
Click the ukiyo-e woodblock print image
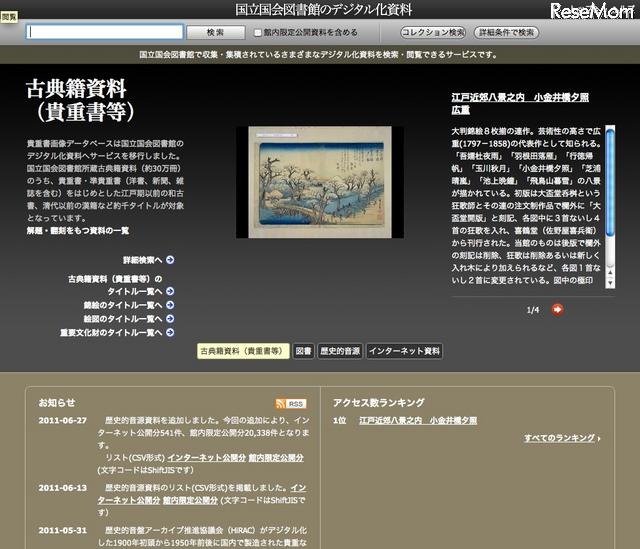point(320,182)
